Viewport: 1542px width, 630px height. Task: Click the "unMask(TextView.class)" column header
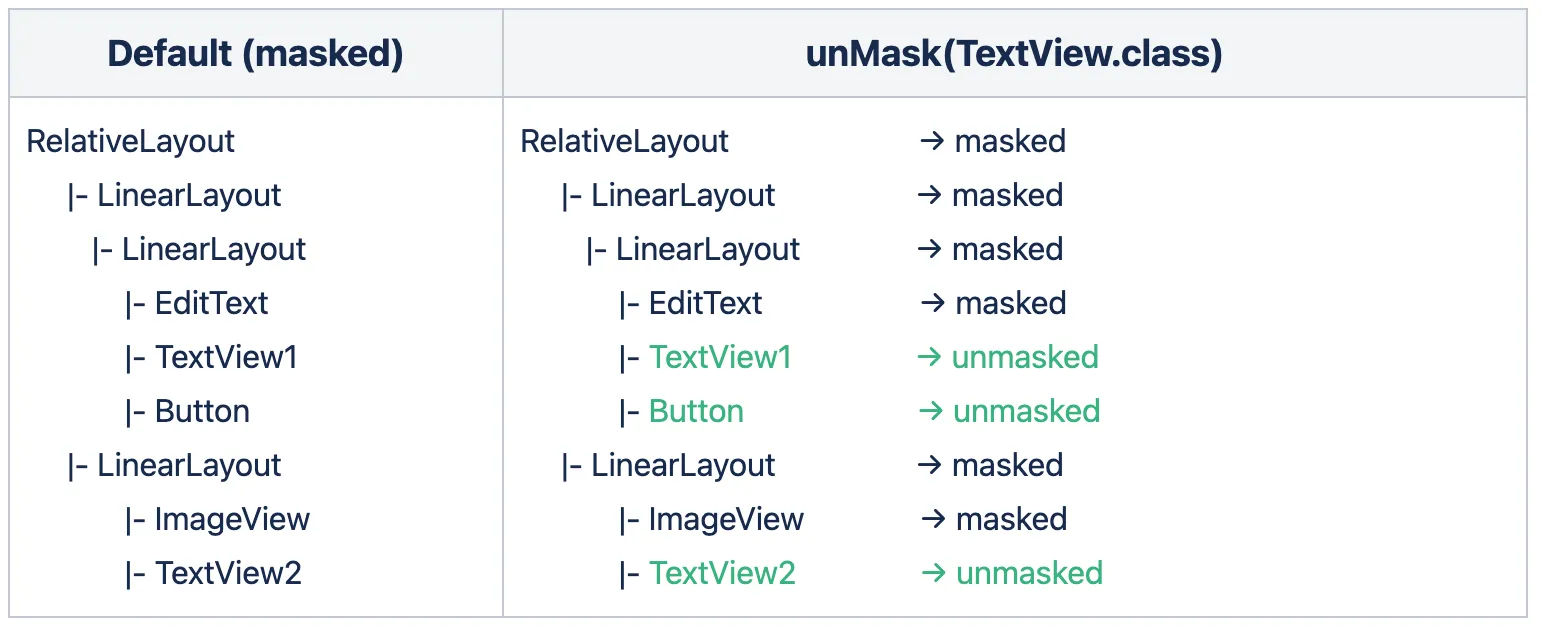click(x=1014, y=54)
